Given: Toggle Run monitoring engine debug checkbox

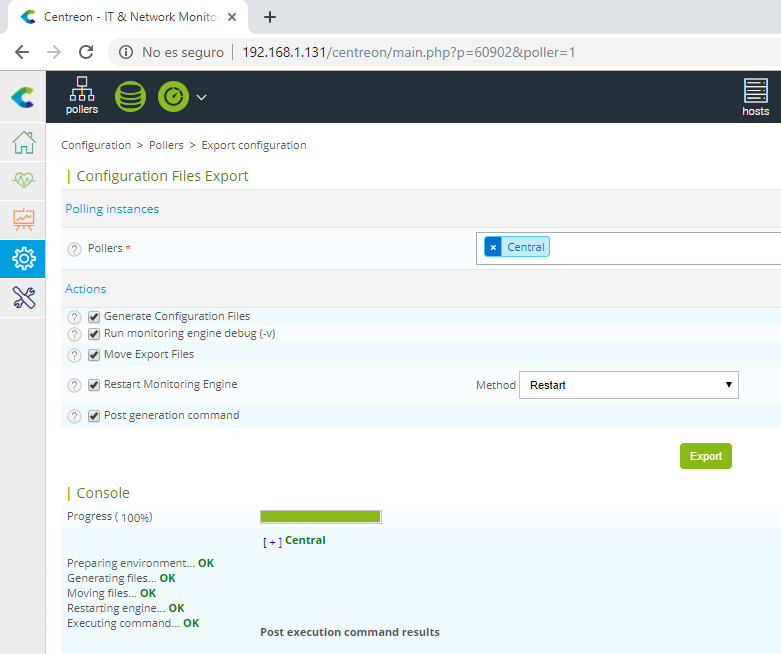Looking at the screenshot, I should [94, 334].
